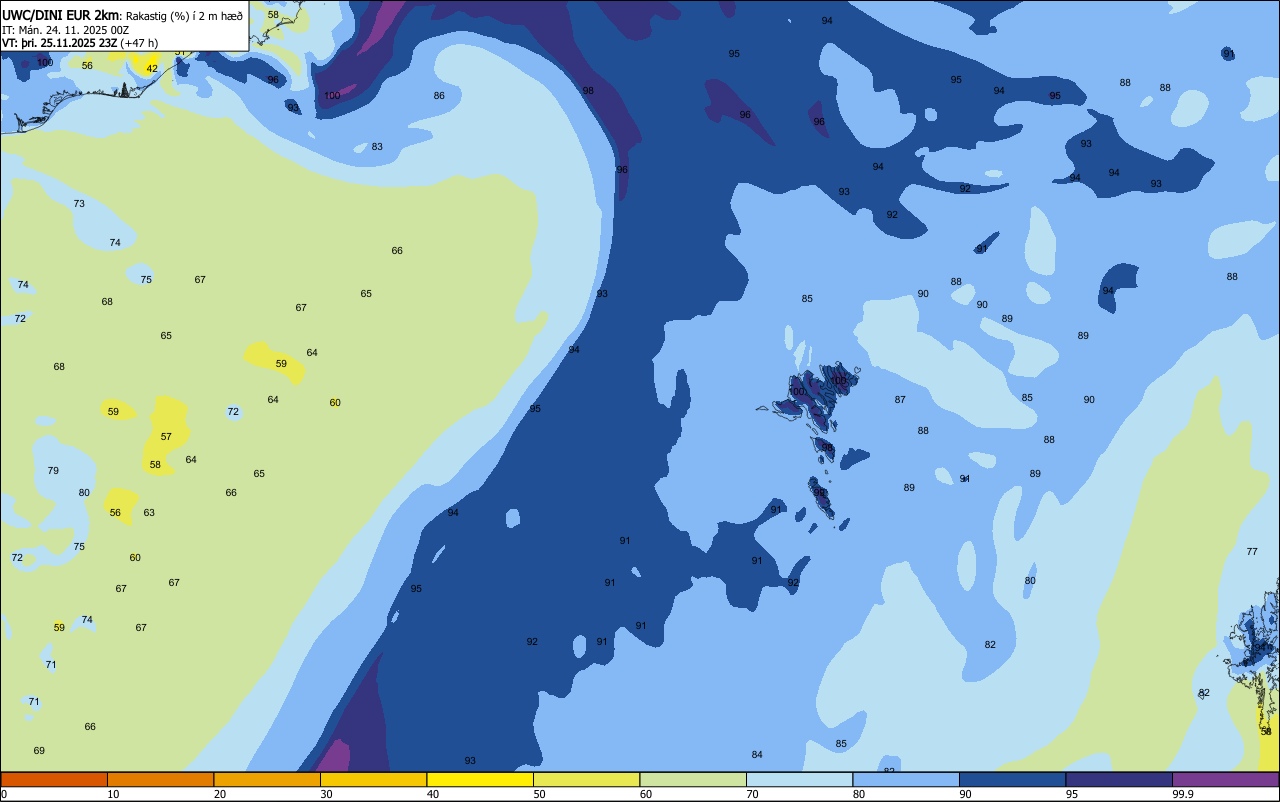The image size is (1280, 802).
Task: Click the 95–99.9 indigo legend swatch
Action: click(x=1119, y=779)
